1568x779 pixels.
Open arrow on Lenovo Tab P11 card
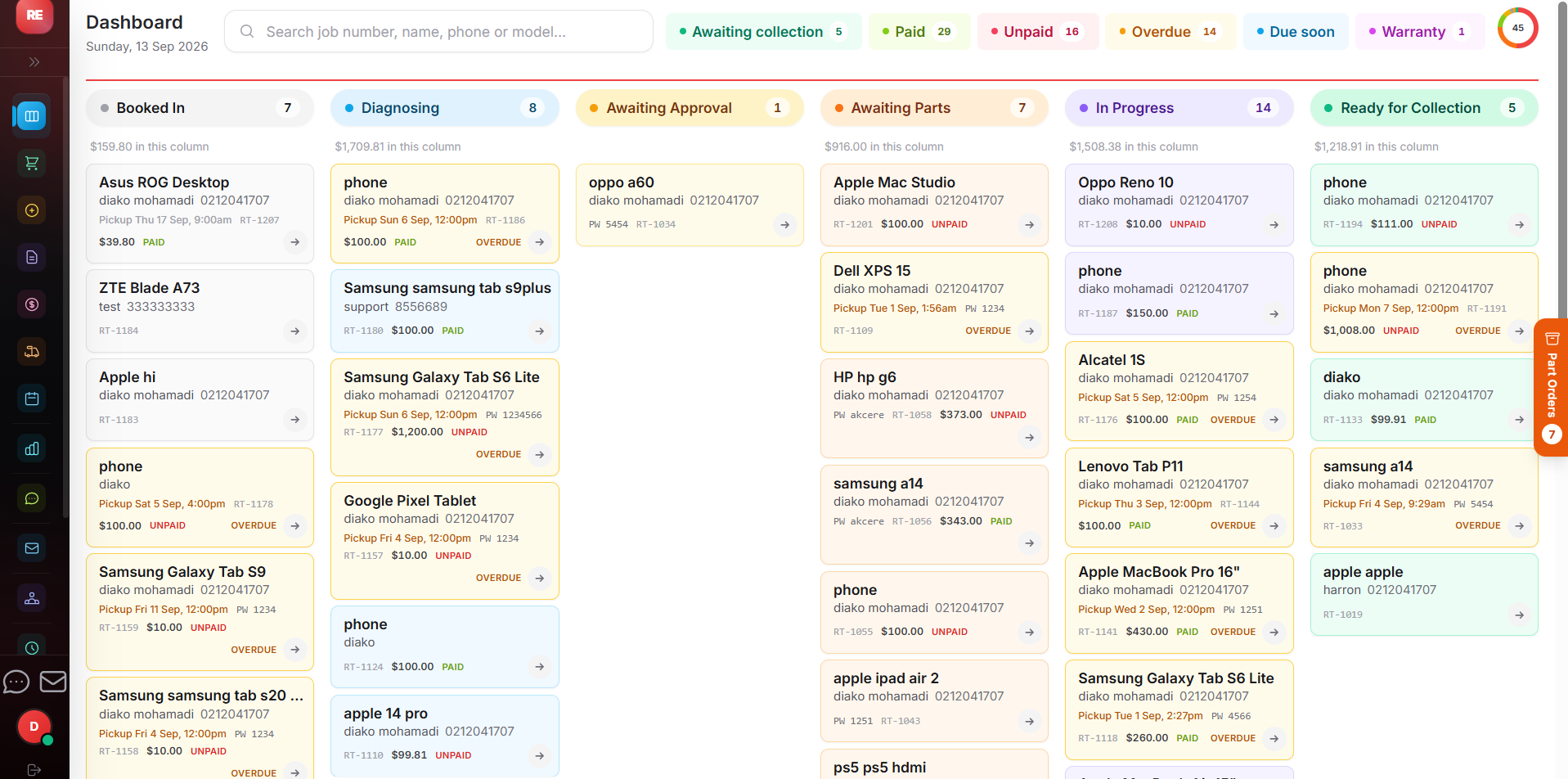(x=1274, y=526)
